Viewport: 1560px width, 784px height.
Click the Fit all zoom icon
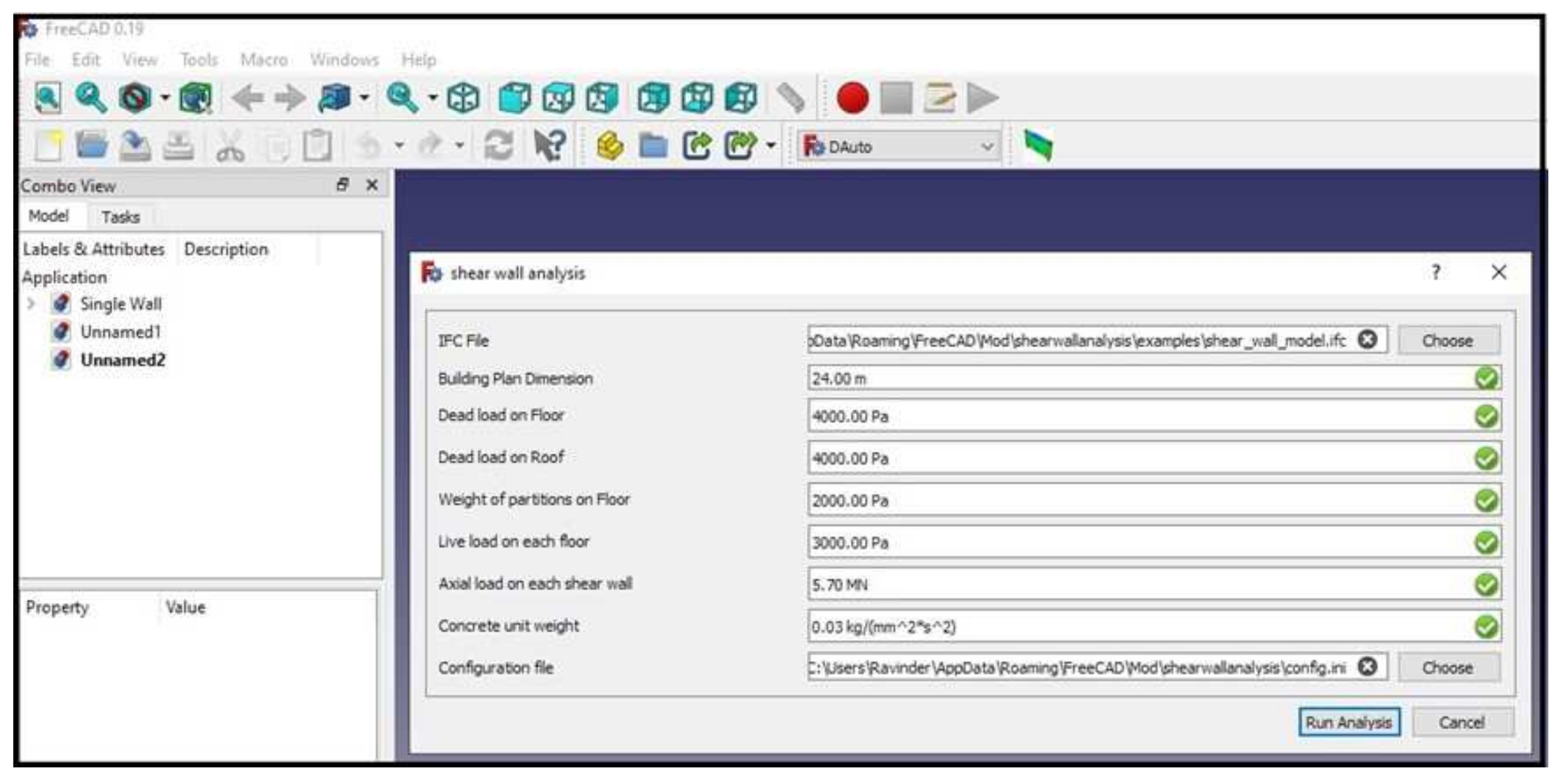(x=48, y=97)
